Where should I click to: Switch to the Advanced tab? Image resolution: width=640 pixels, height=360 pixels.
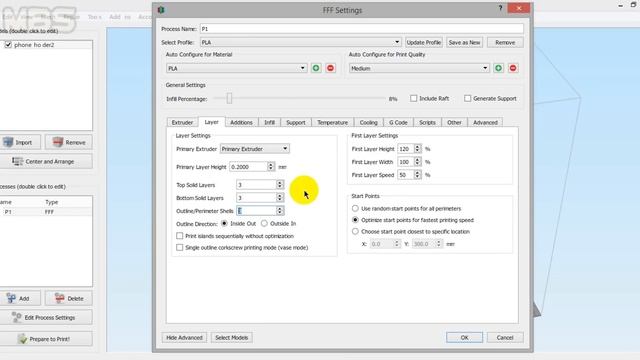pyautogui.click(x=485, y=122)
